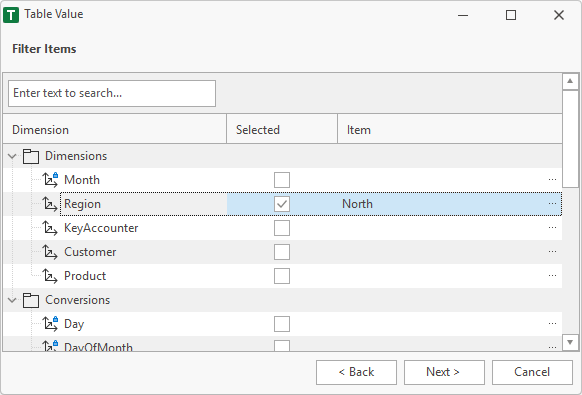Select the KeyAccounter row label
This screenshot has height=395, width=582.
click(x=101, y=228)
